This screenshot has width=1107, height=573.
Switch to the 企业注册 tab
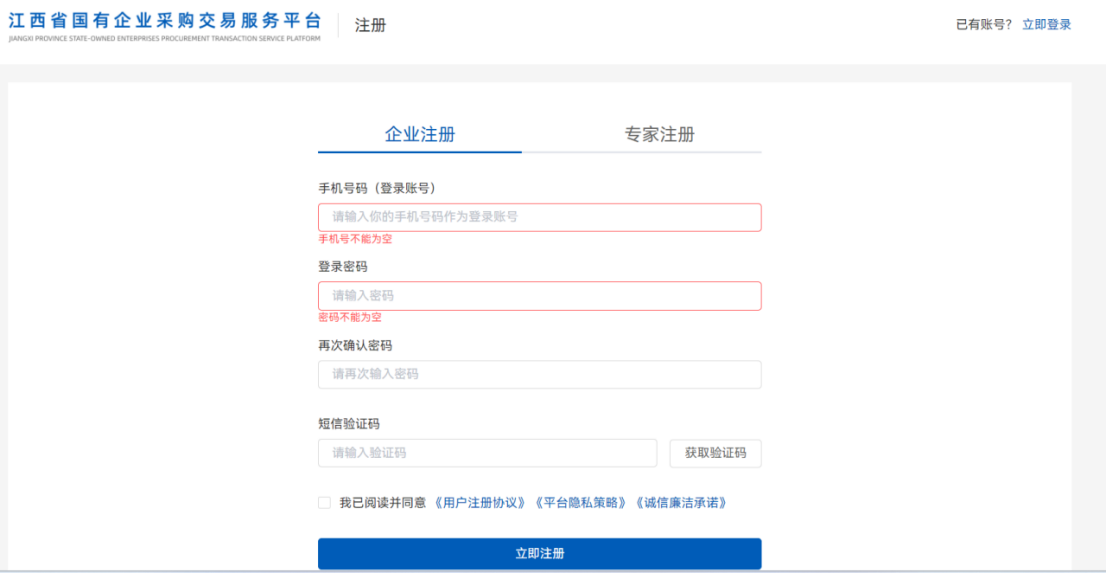pos(419,135)
